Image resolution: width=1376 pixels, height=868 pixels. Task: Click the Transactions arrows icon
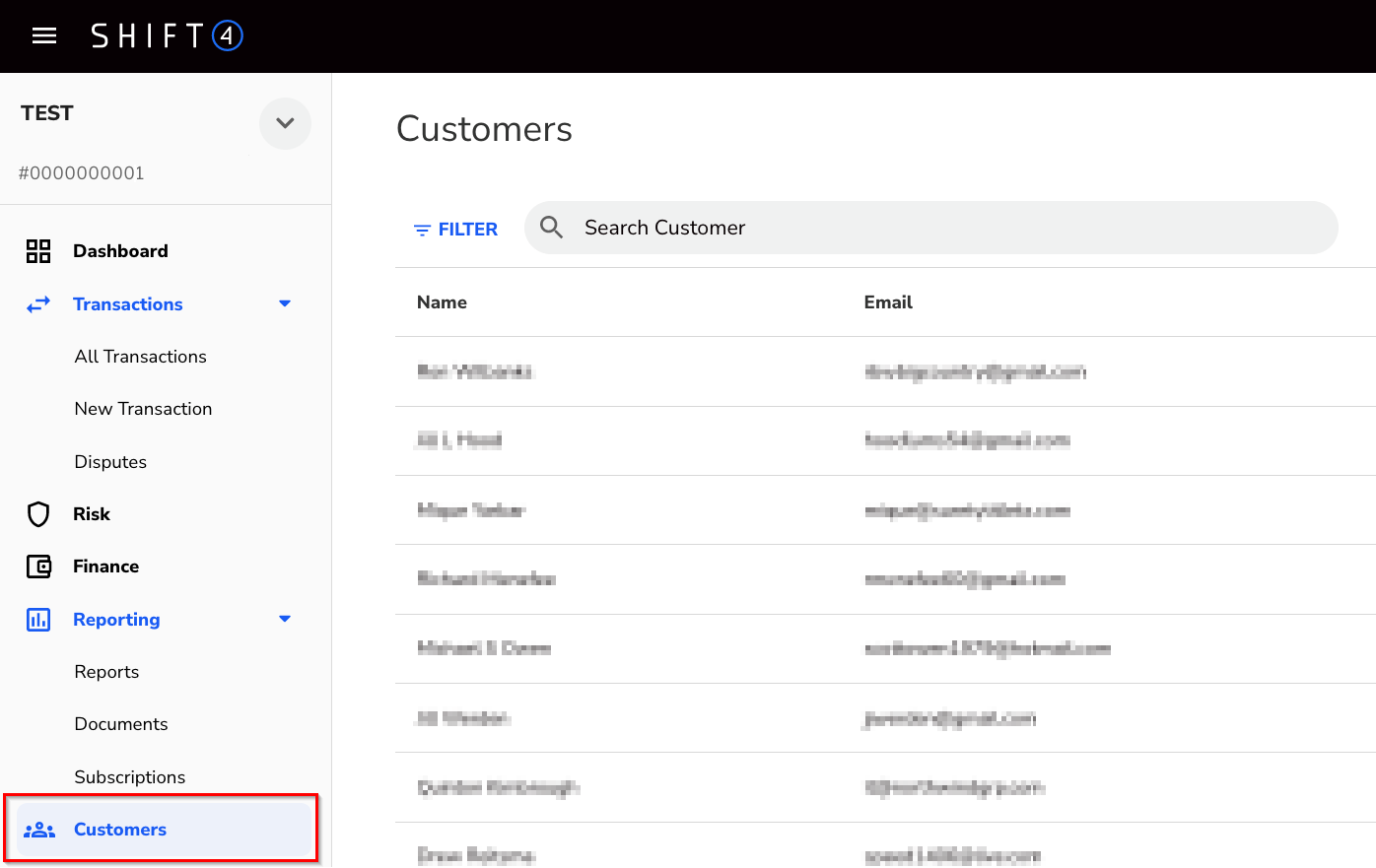(38, 304)
